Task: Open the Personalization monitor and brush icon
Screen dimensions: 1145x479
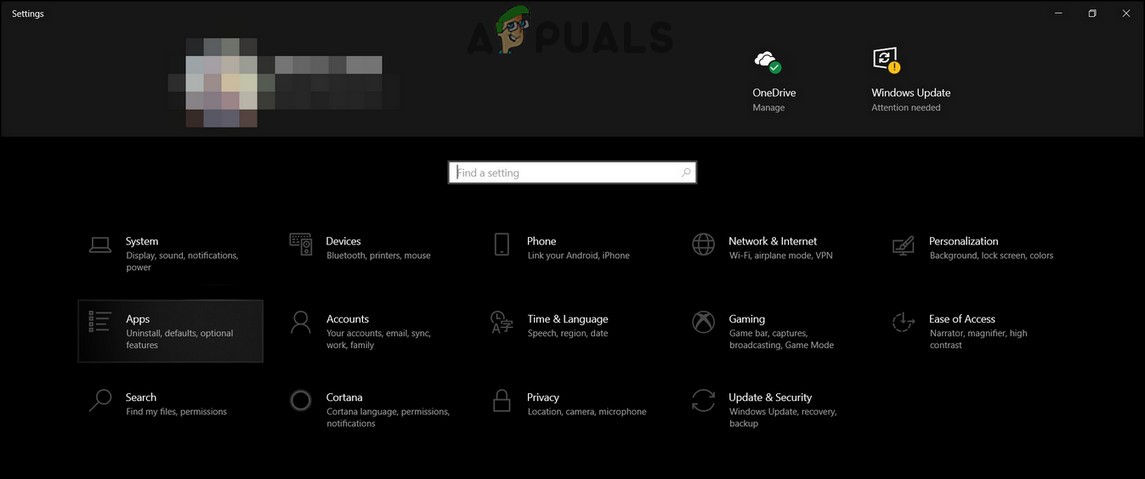Action: click(x=903, y=245)
